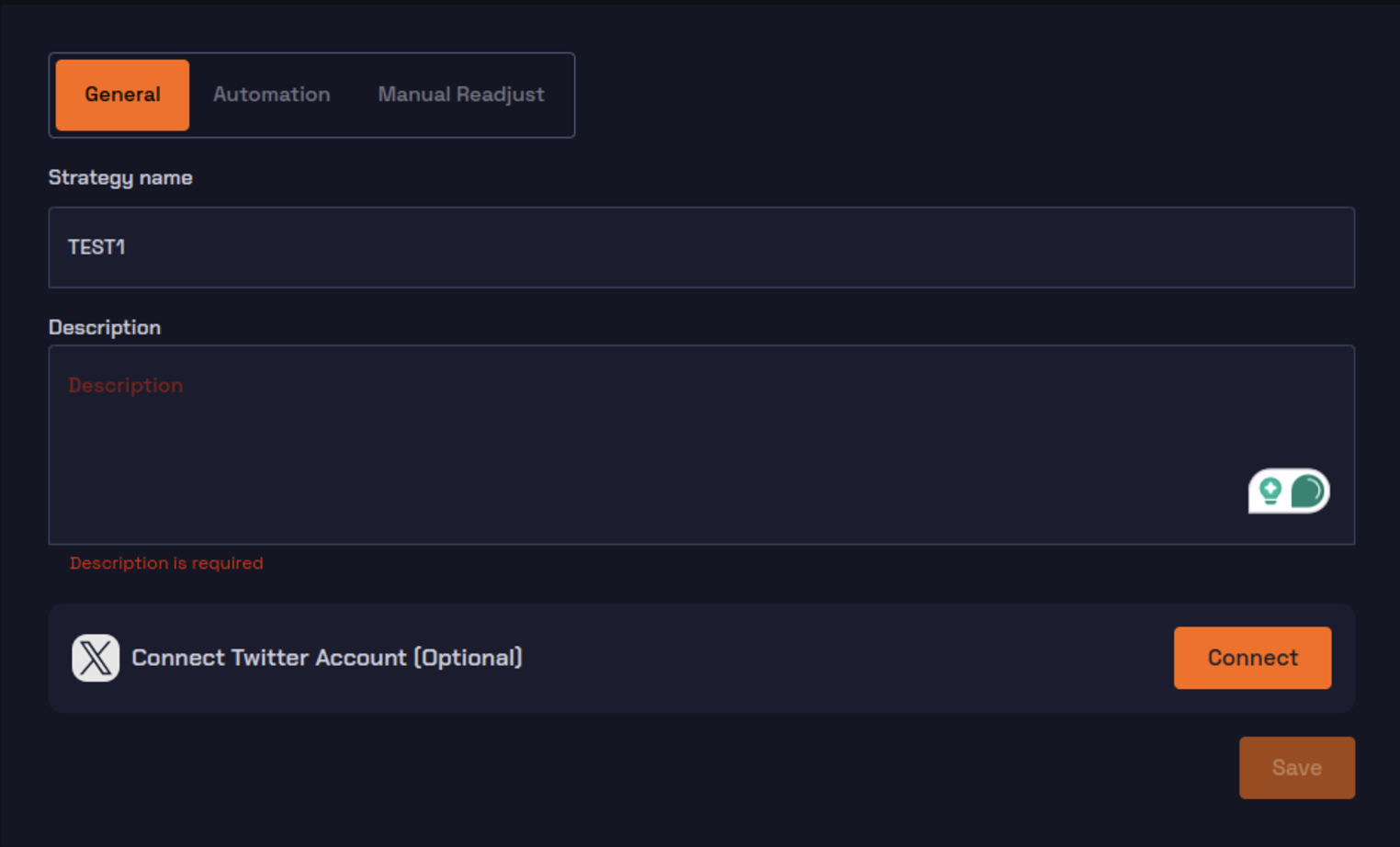Click the X Twitter logo icon
Image resolution: width=1400 pixels, height=847 pixels.
click(96, 658)
